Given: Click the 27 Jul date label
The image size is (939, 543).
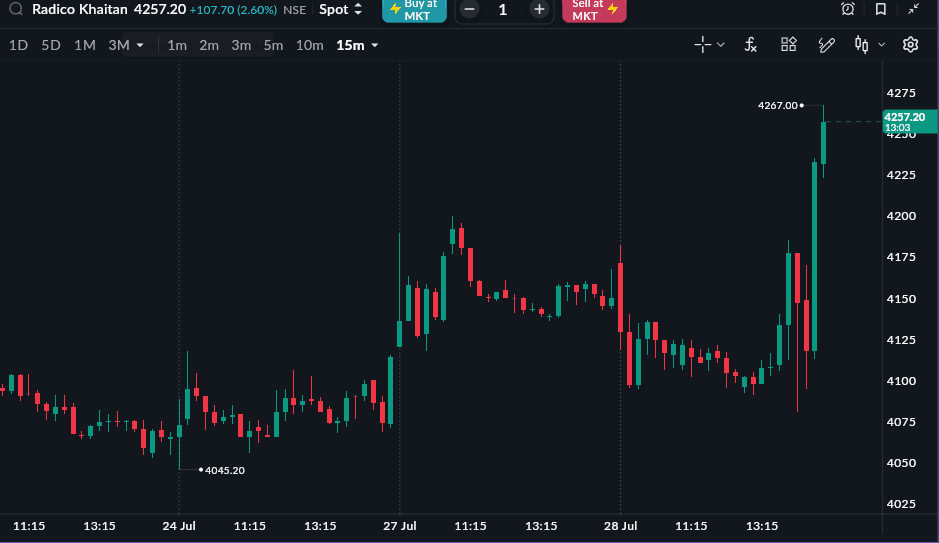Looking at the screenshot, I should 399,526.
